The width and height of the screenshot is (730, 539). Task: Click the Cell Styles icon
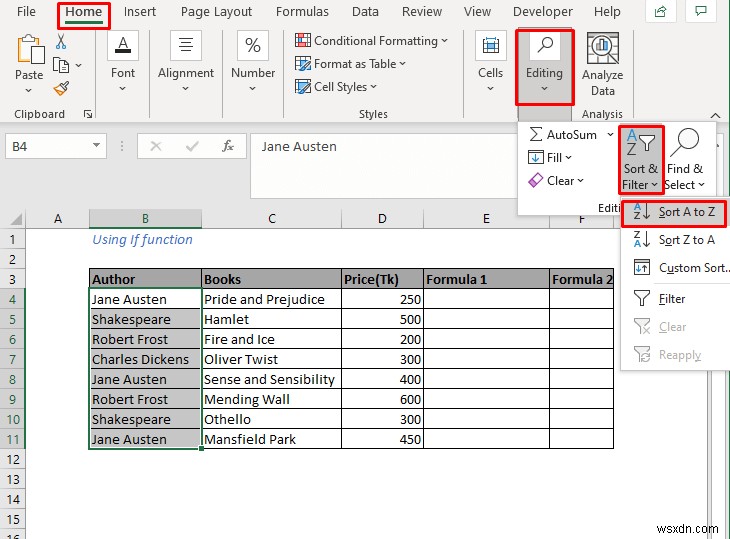point(303,86)
